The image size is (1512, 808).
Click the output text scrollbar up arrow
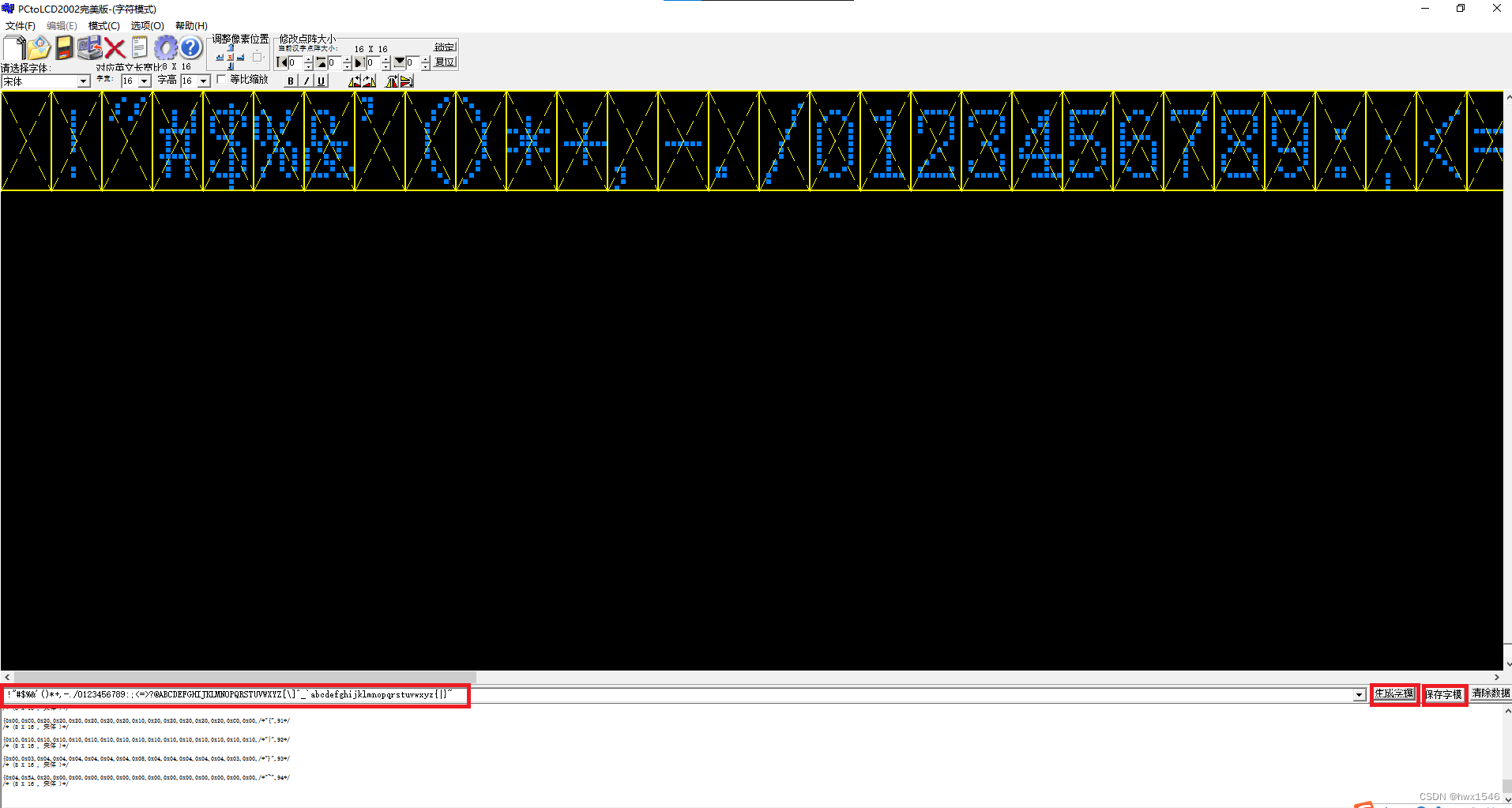pos(1508,712)
